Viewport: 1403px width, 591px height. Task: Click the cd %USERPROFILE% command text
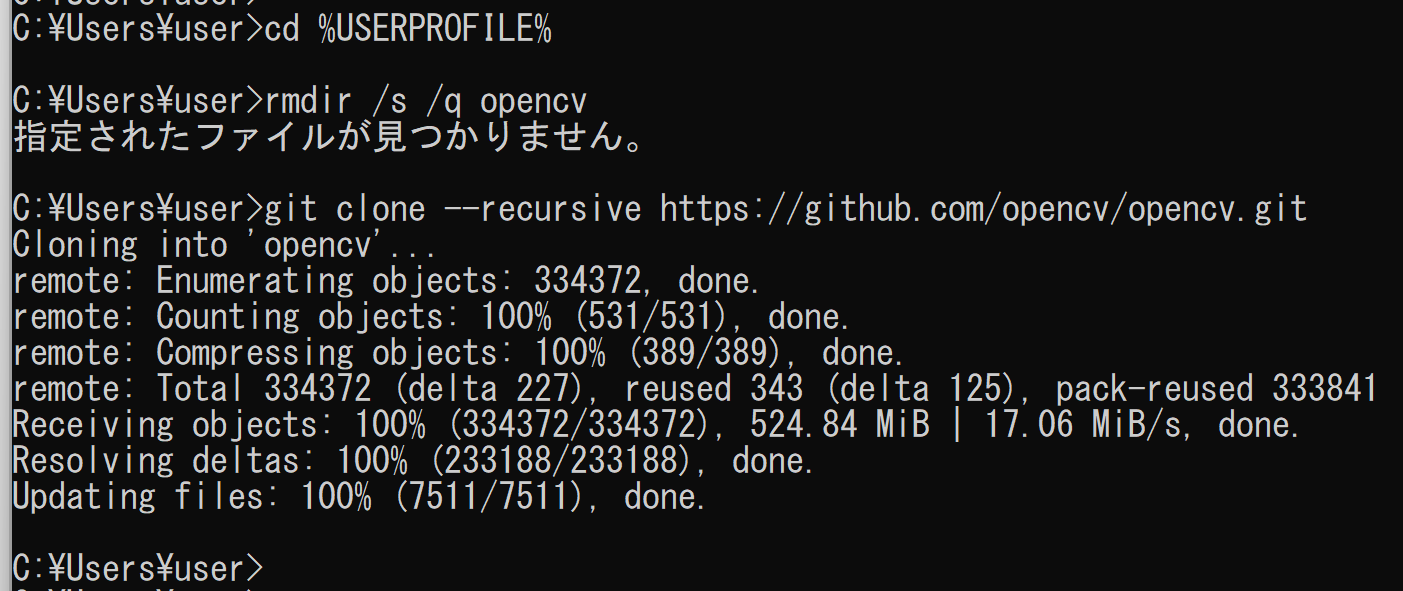tap(408, 29)
